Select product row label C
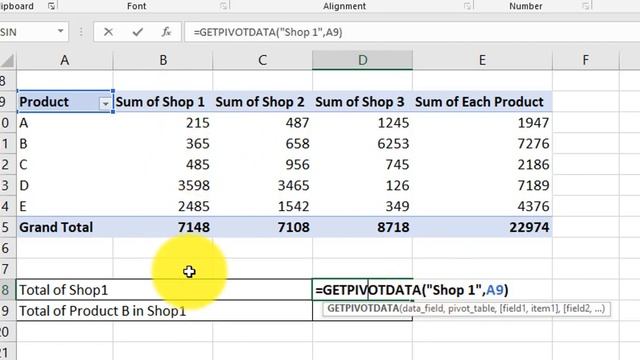The width and height of the screenshot is (640, 360). tap(64, 164)
